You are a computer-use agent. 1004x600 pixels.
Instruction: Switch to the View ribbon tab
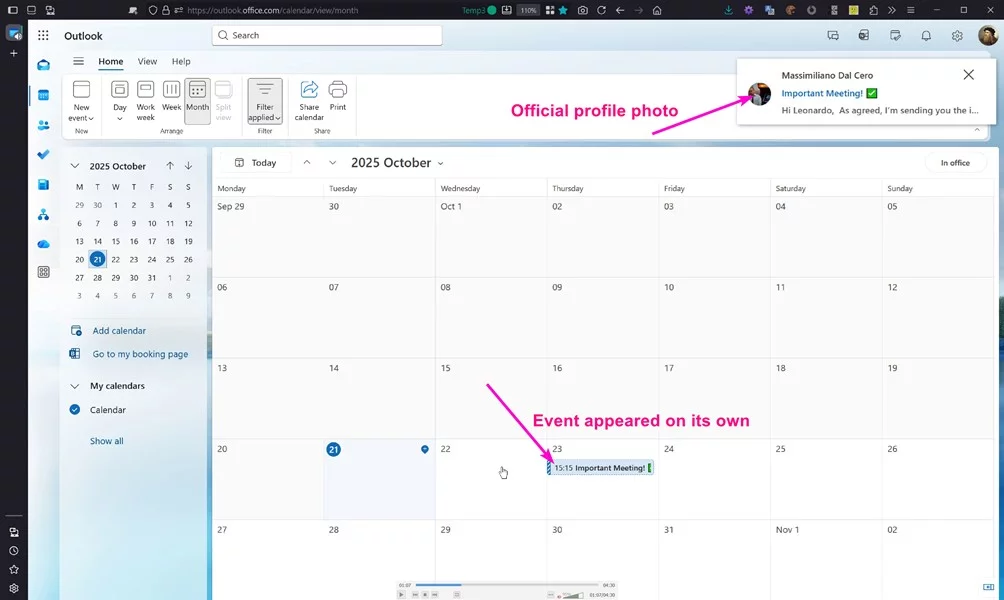click(147, 62)
